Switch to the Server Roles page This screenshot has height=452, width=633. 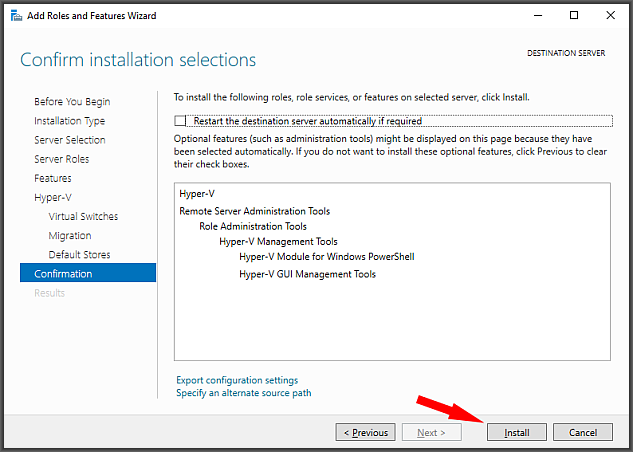[x=61, y=159]
